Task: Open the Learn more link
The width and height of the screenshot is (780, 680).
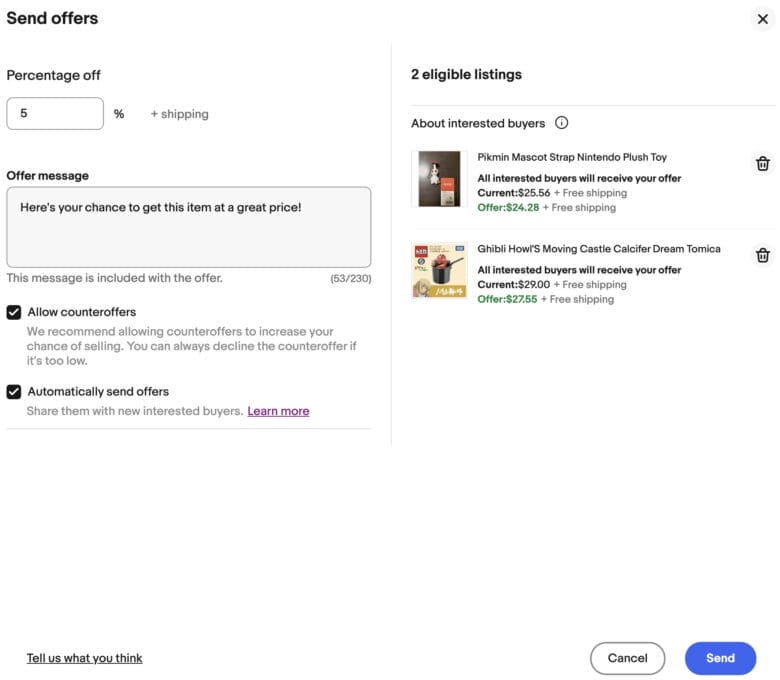Action: (x=278, y=411)
